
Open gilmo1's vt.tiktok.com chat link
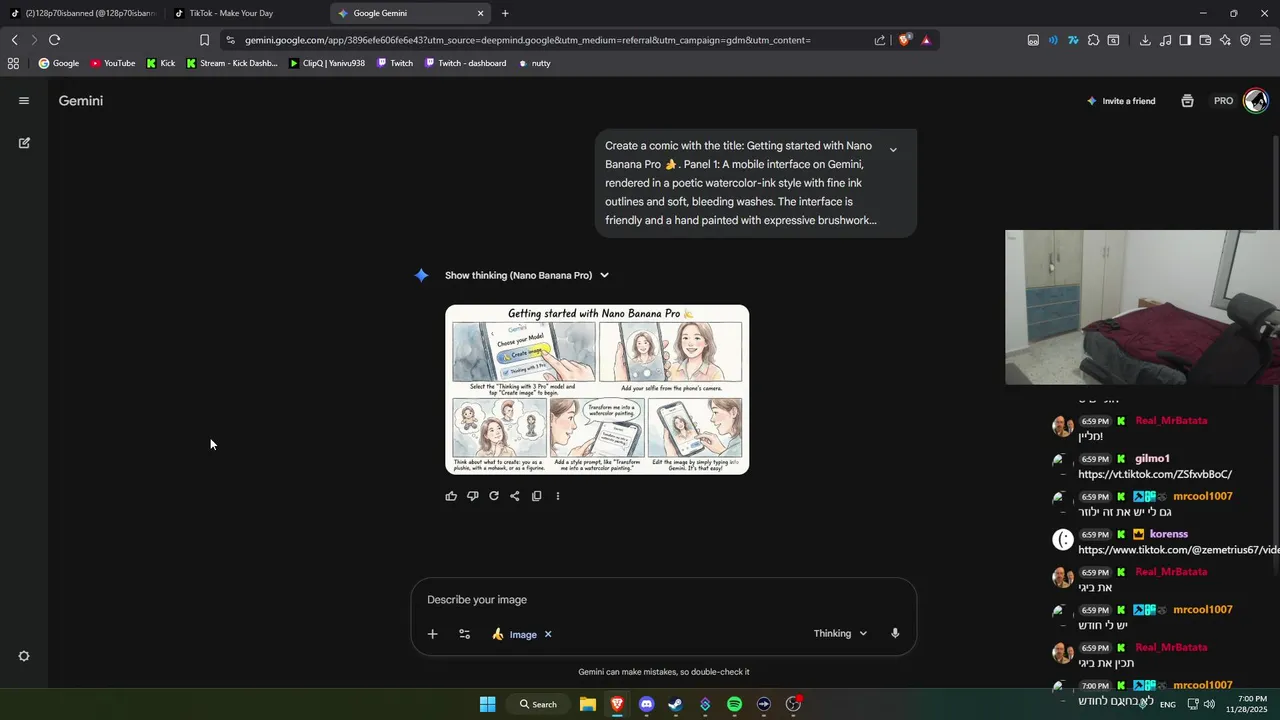click(1155, 474)
